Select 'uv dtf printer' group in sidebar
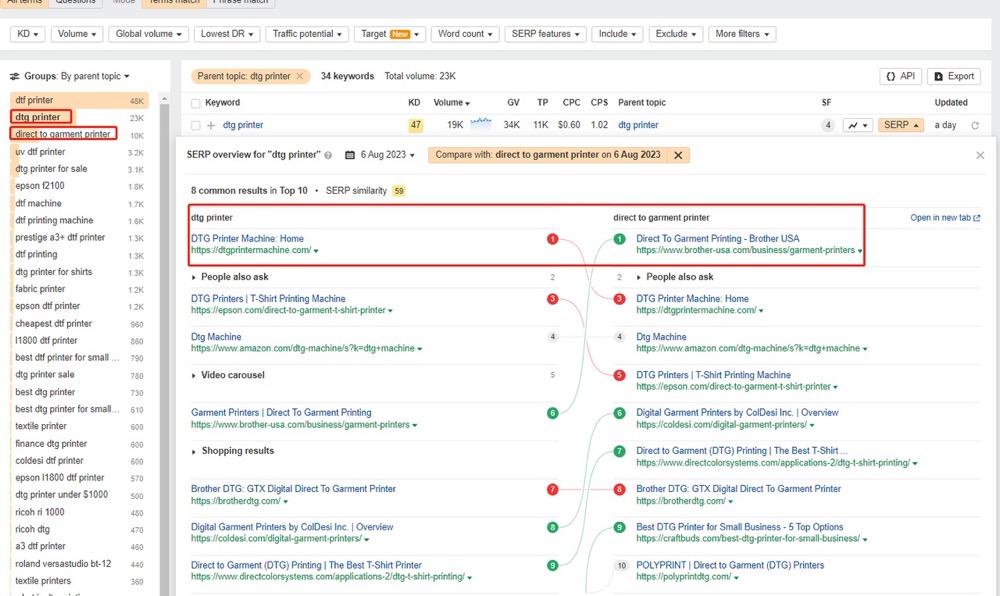 tap(40, 152)
